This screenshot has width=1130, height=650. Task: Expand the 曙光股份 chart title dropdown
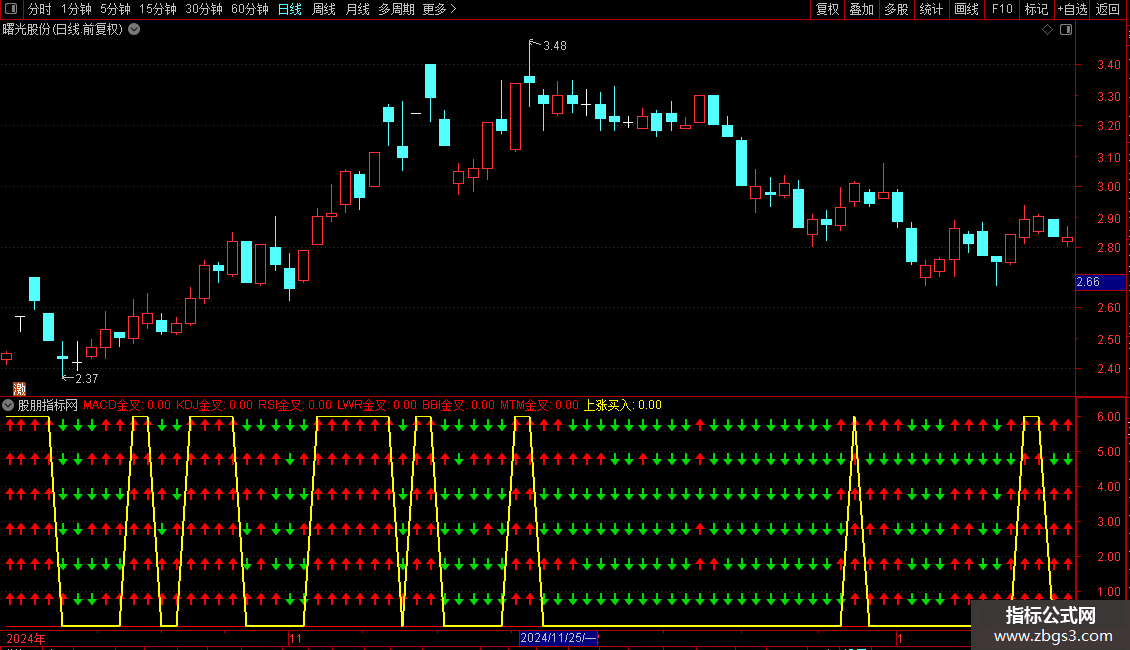[x=134, y=30]
